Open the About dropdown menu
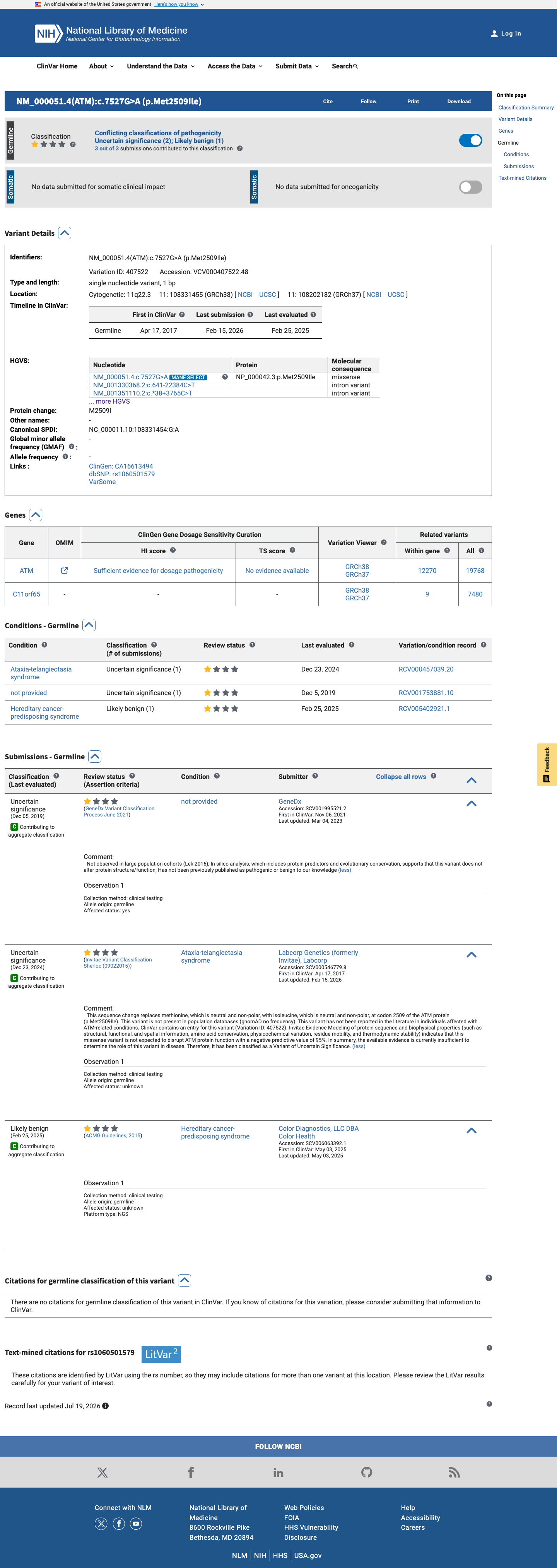 (101, 66)
